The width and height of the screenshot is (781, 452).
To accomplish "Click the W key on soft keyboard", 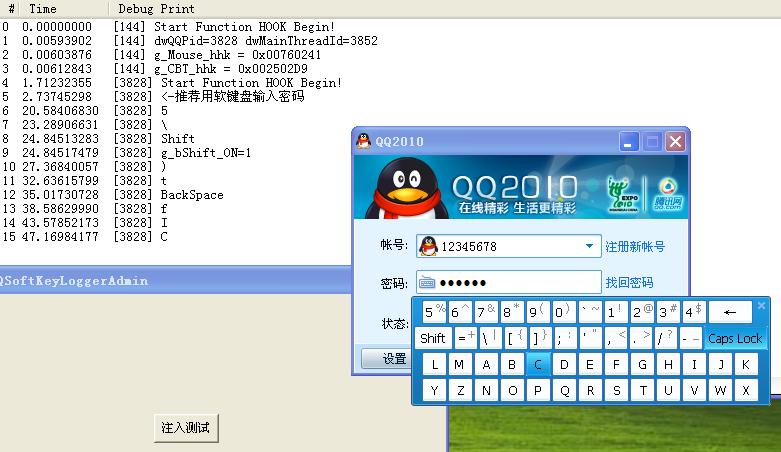I will coord(720,390).
